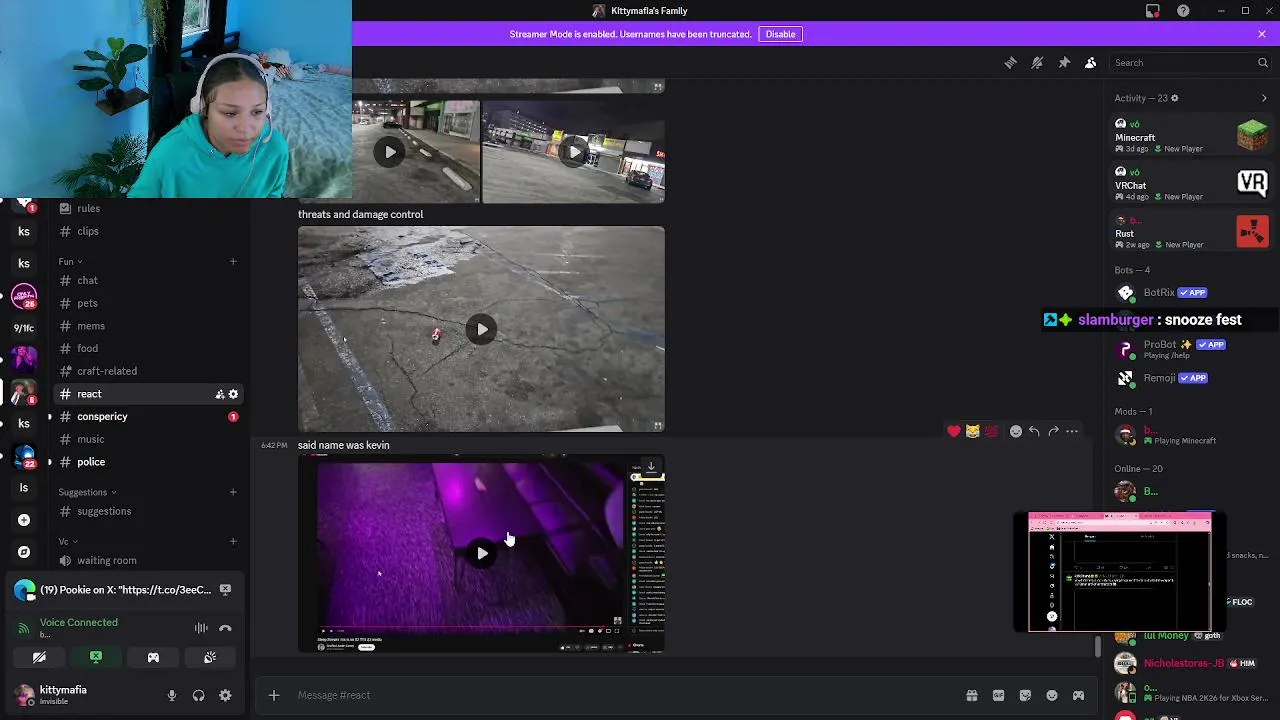1280x720 pixels.
Task: Open the VRChat activity card
Action: (x=1191, y=184)
